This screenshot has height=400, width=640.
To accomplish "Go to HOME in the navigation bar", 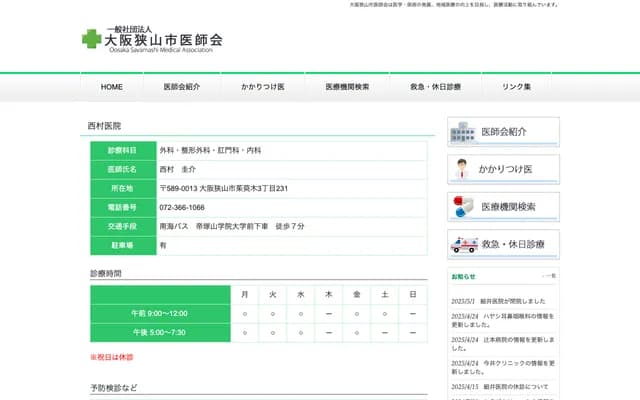I will [112, 87].
